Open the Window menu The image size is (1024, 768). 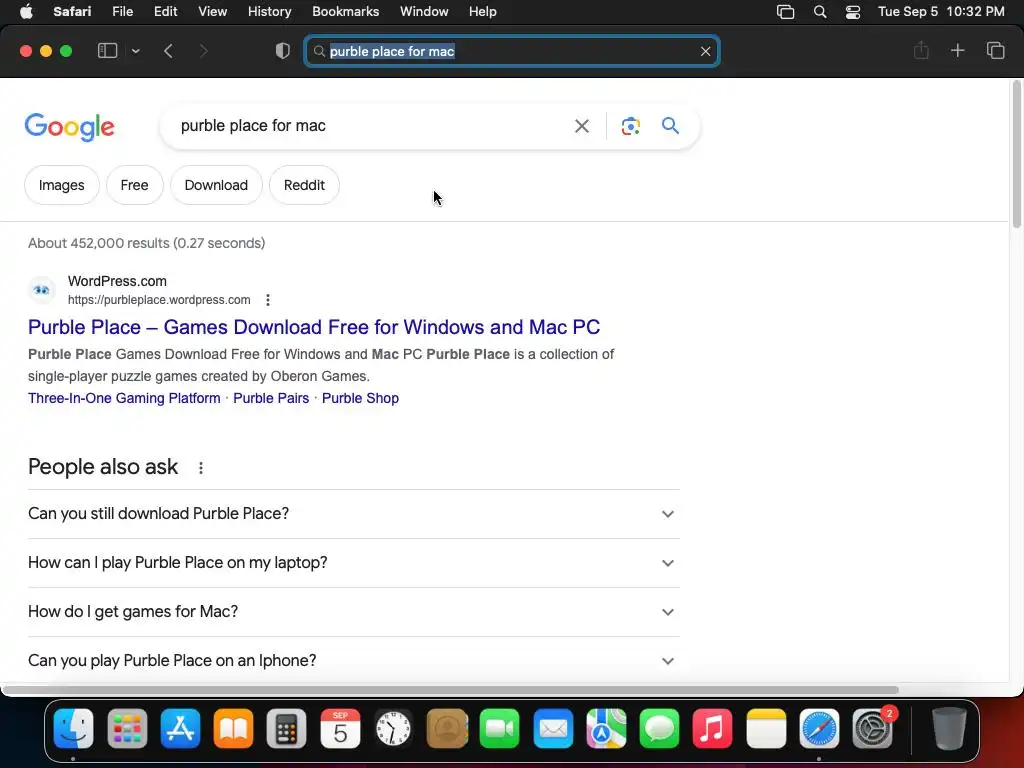click(424, 12)
